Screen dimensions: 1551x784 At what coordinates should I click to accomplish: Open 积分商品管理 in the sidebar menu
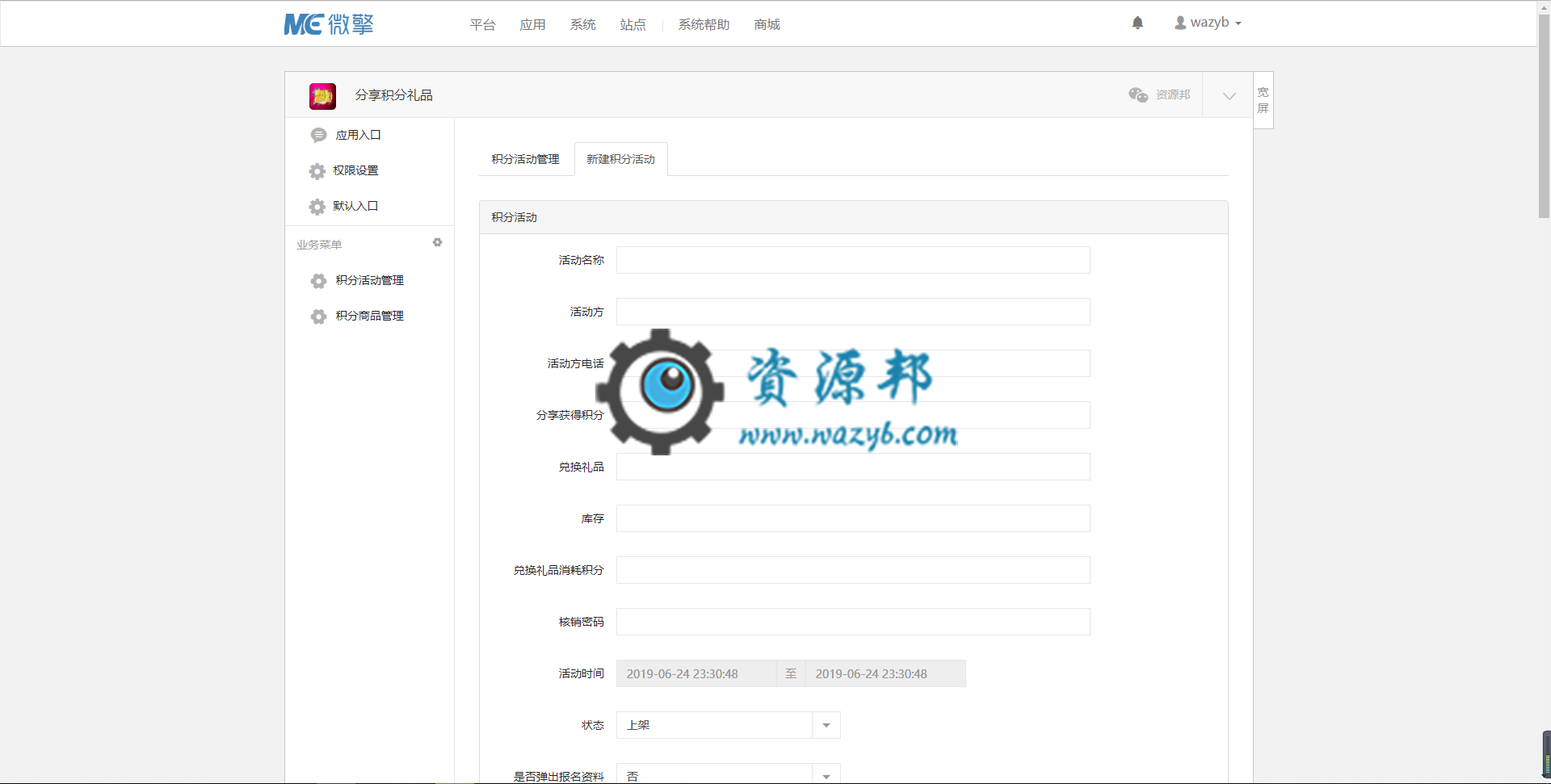pyautogui.click(x=370, y=316)
